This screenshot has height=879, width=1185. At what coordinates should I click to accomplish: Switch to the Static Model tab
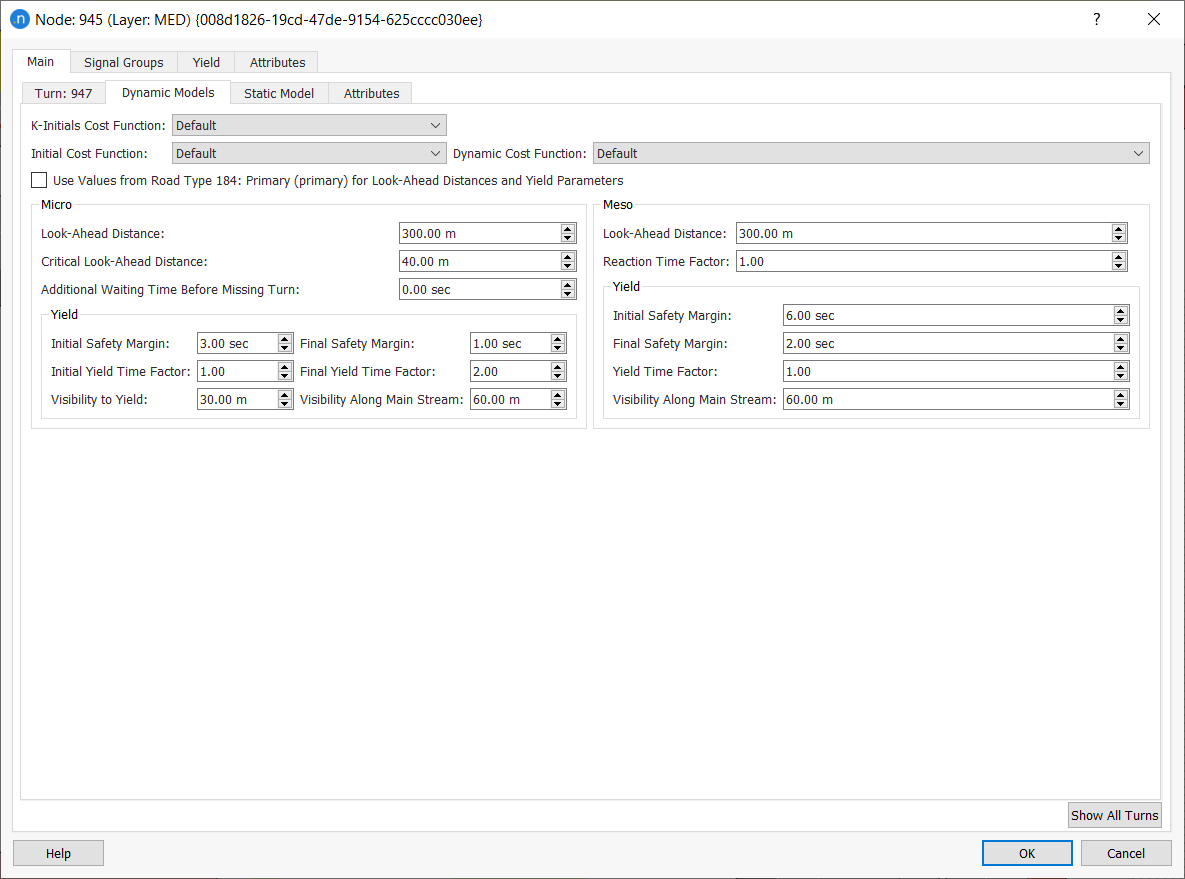(x=279, y=93)
